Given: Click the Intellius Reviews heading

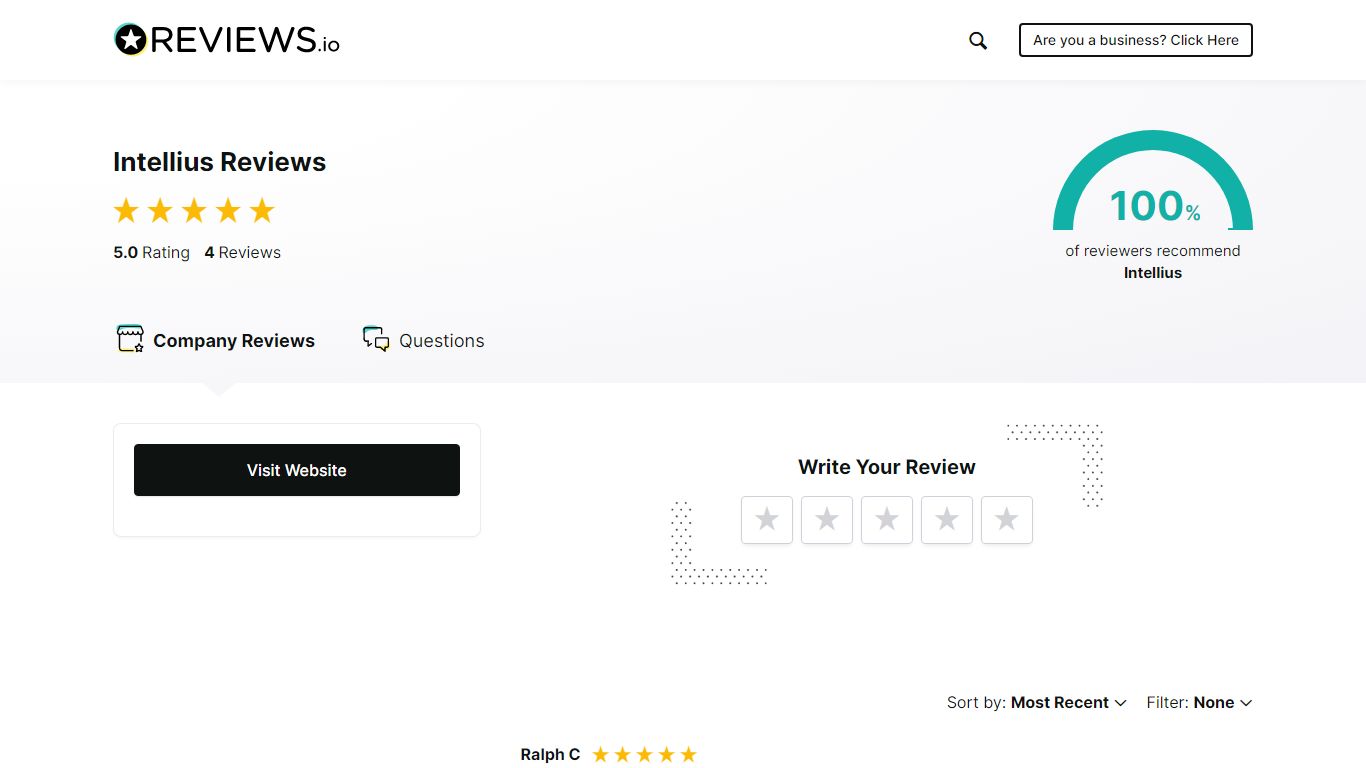Looking at the screenshot, I should (x=220, y=162).
